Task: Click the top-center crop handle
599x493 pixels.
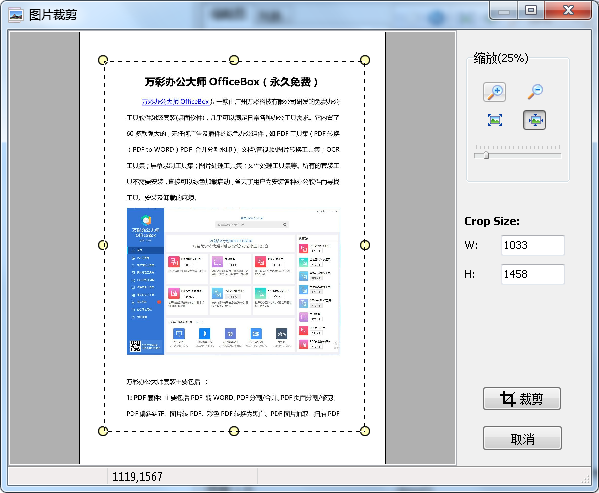Action: click(234, 60)
